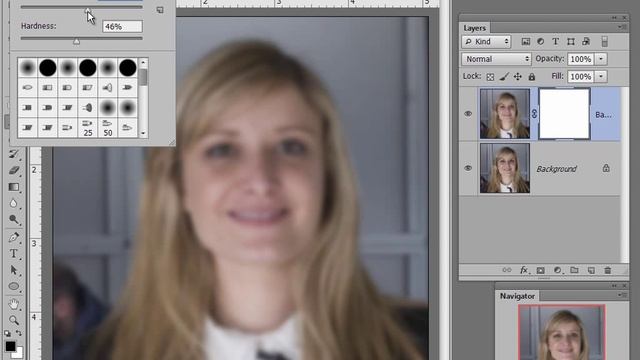
Task: Select the Pen tool
Action: [13, 237]
